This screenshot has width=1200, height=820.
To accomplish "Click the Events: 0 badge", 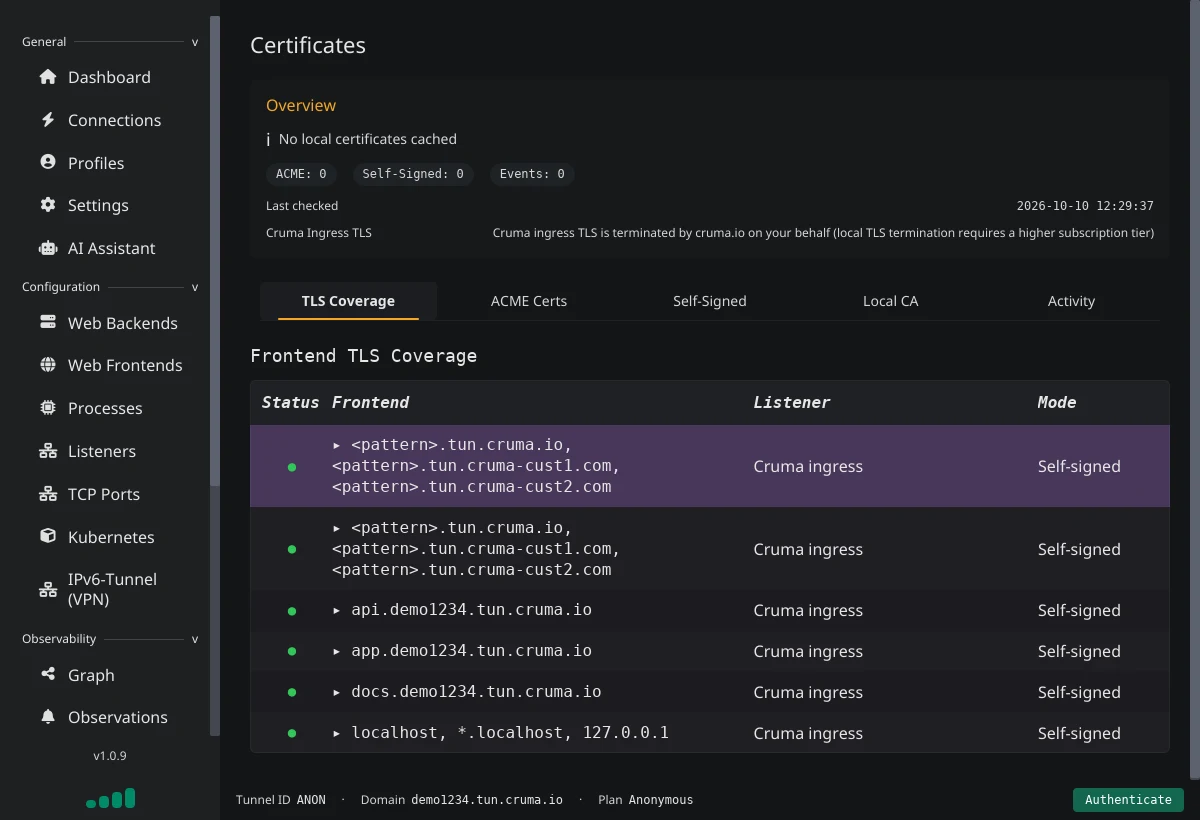I will pos(532,174).
